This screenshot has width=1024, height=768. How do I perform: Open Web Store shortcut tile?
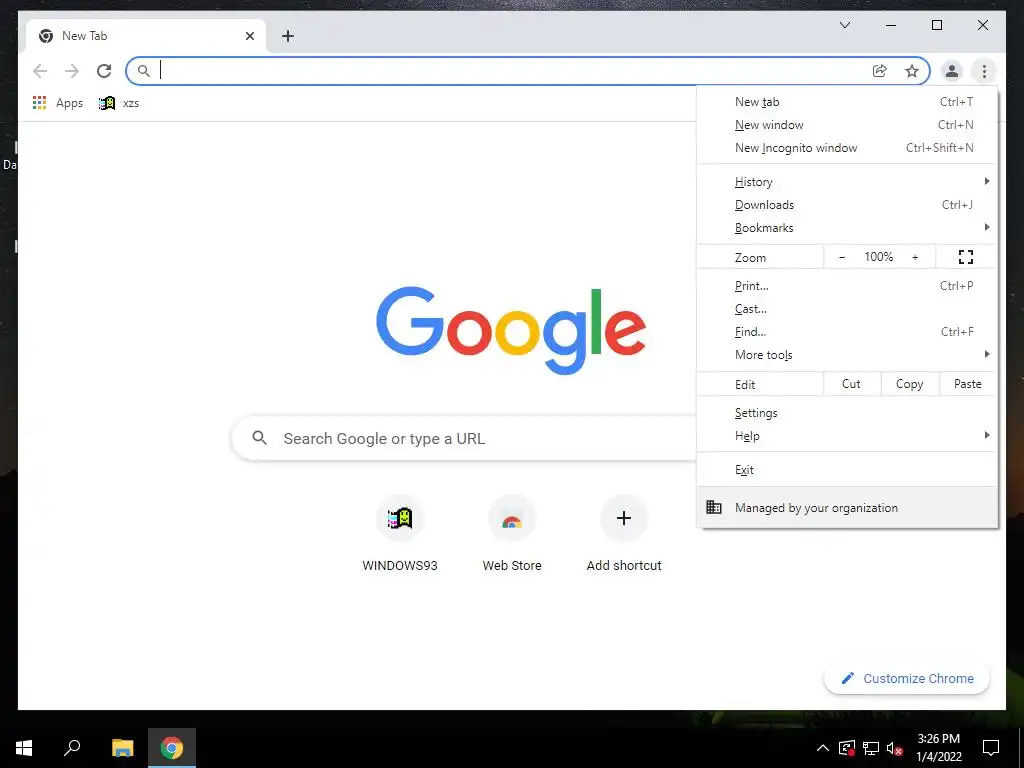512,534
